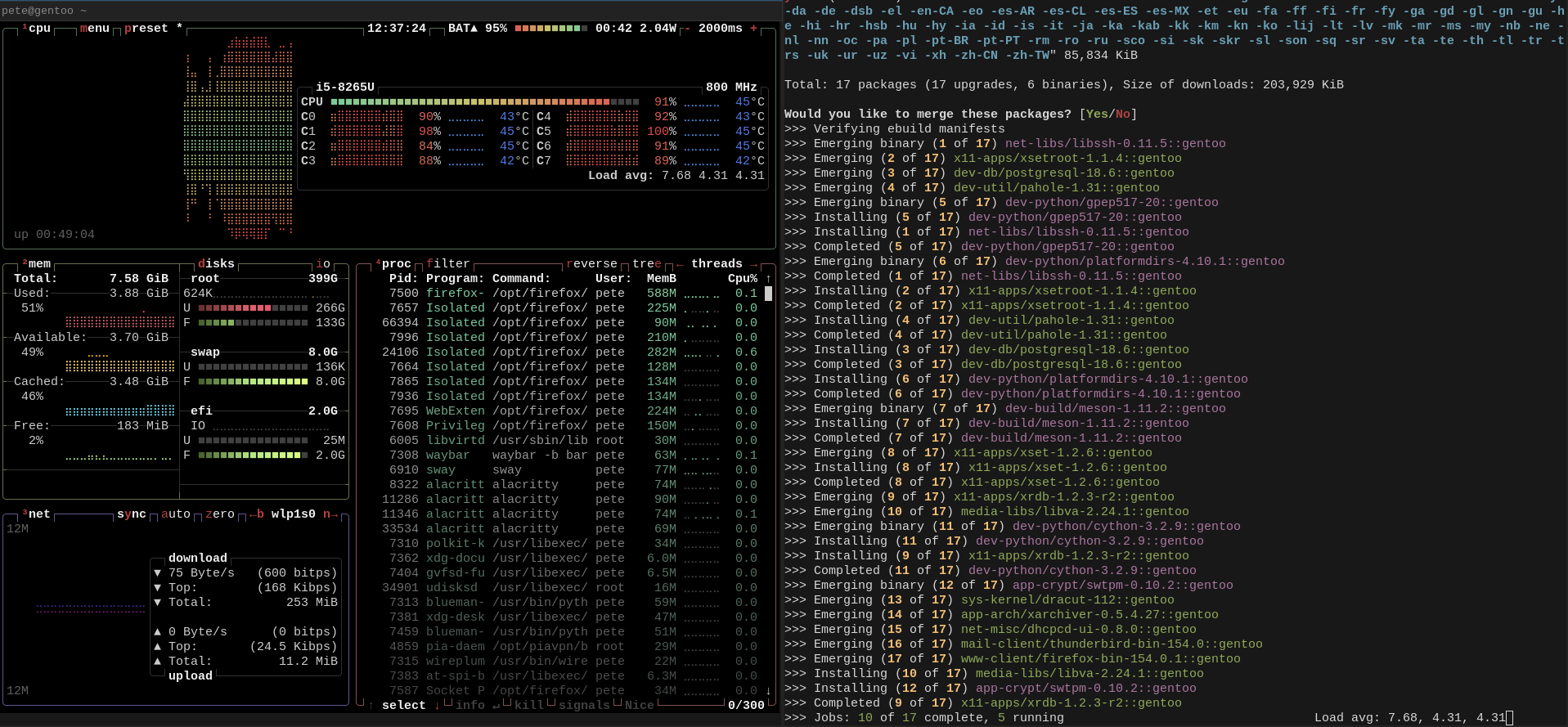Toggle disks display in mem box
Viewport: 1568px width, 727px height.
click(216, 264)
